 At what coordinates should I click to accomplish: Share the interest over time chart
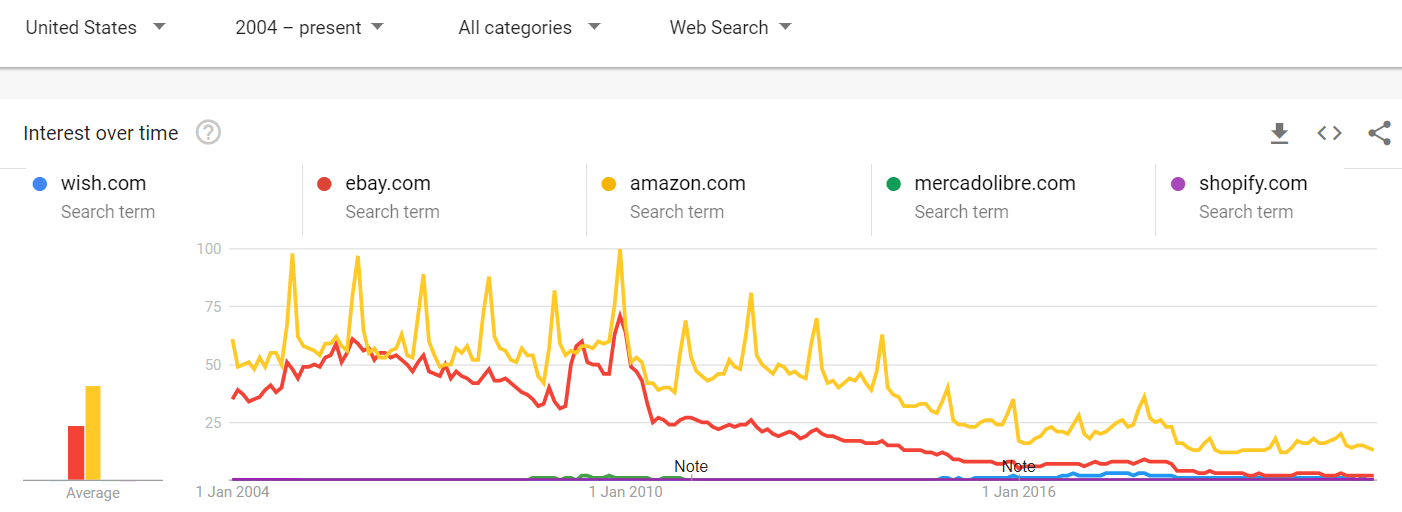coord(1379,133)
